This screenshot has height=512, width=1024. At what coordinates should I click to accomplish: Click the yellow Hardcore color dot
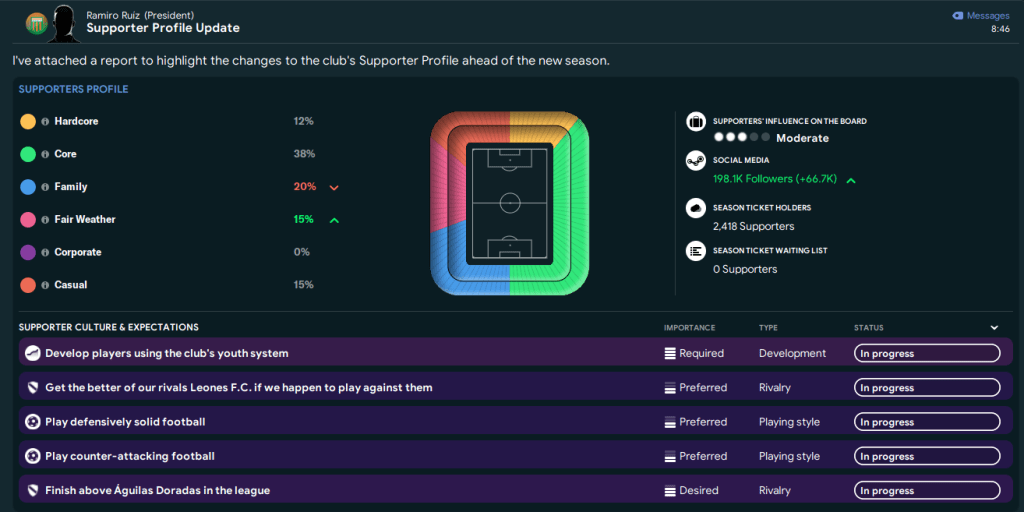(x=28, y=121)
